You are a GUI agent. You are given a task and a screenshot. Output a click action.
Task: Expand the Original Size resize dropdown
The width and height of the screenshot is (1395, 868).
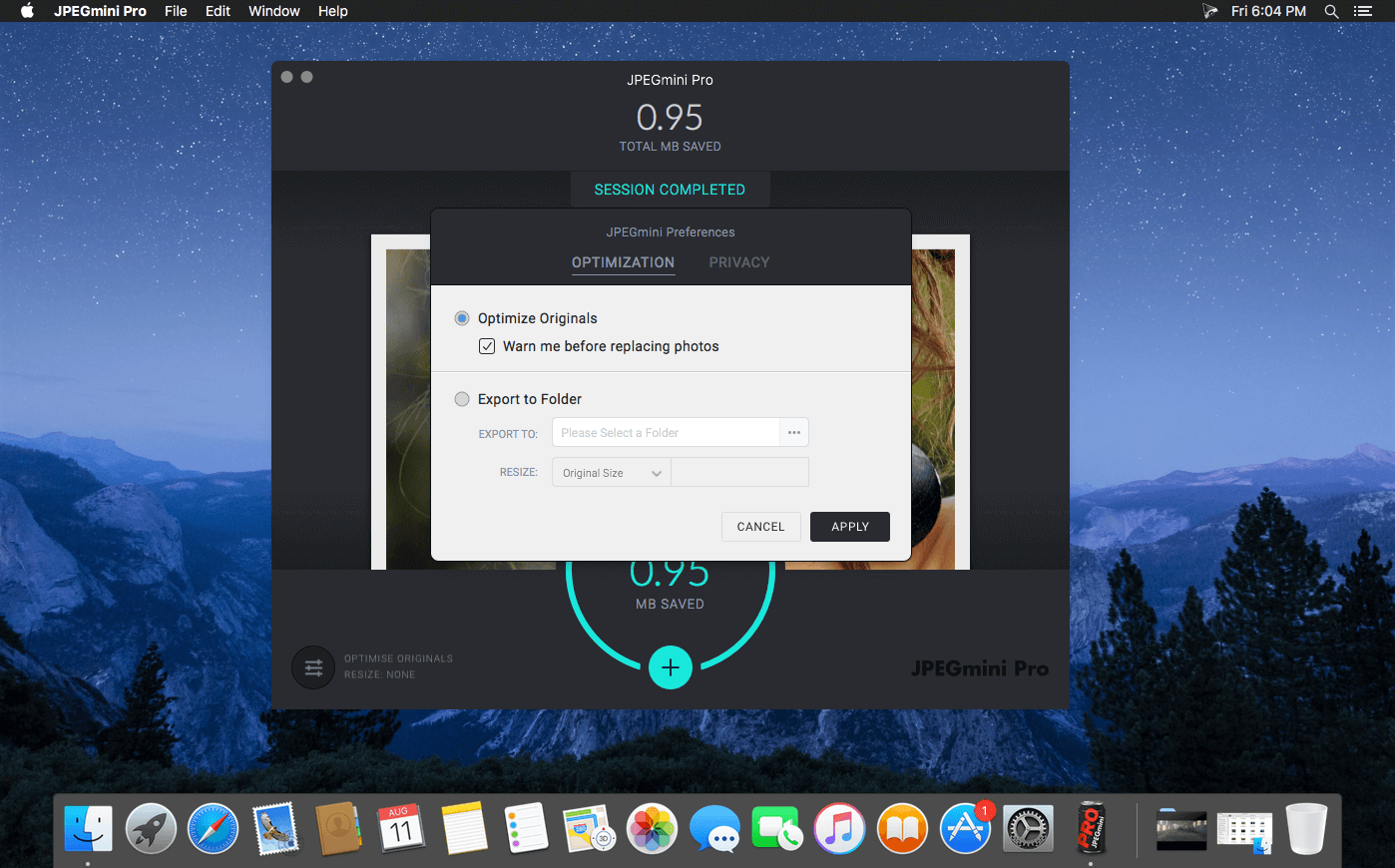point(612,473)
